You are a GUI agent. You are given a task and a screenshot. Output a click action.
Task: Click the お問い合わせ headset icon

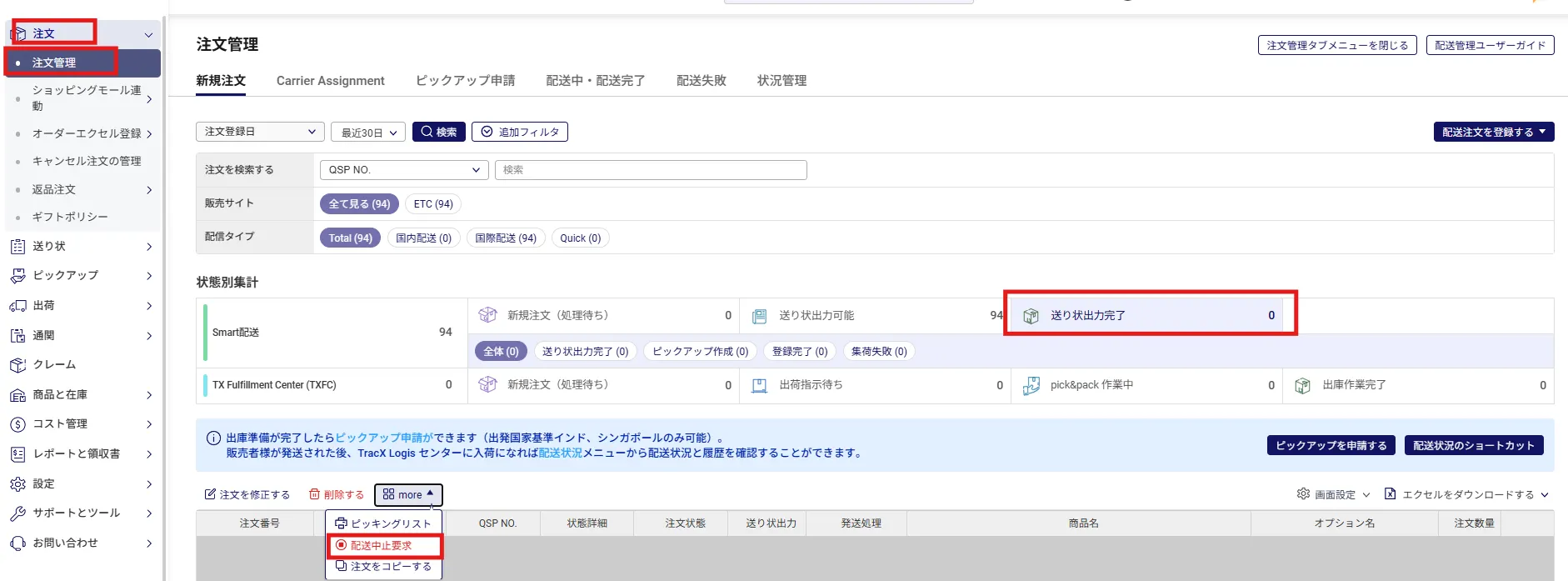pos(17,543)
